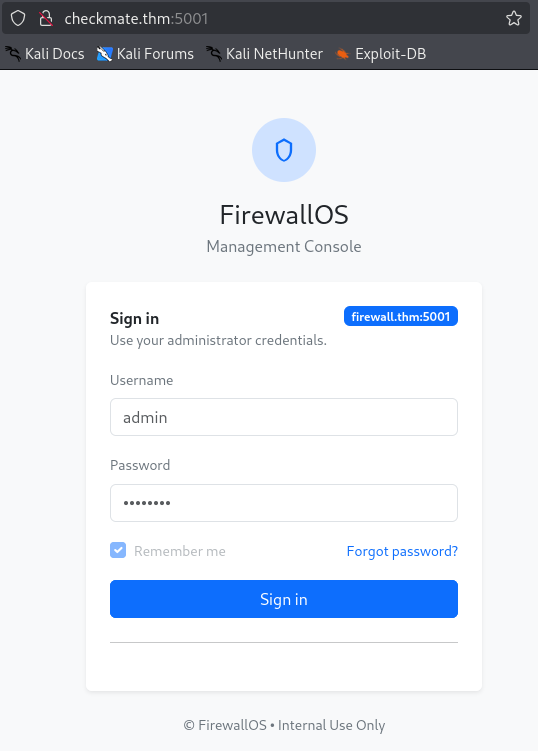The height and width of the screenshot is (751, 538).
Task: Focus the Username field containing admin
Action: click(x=284, y=417)
